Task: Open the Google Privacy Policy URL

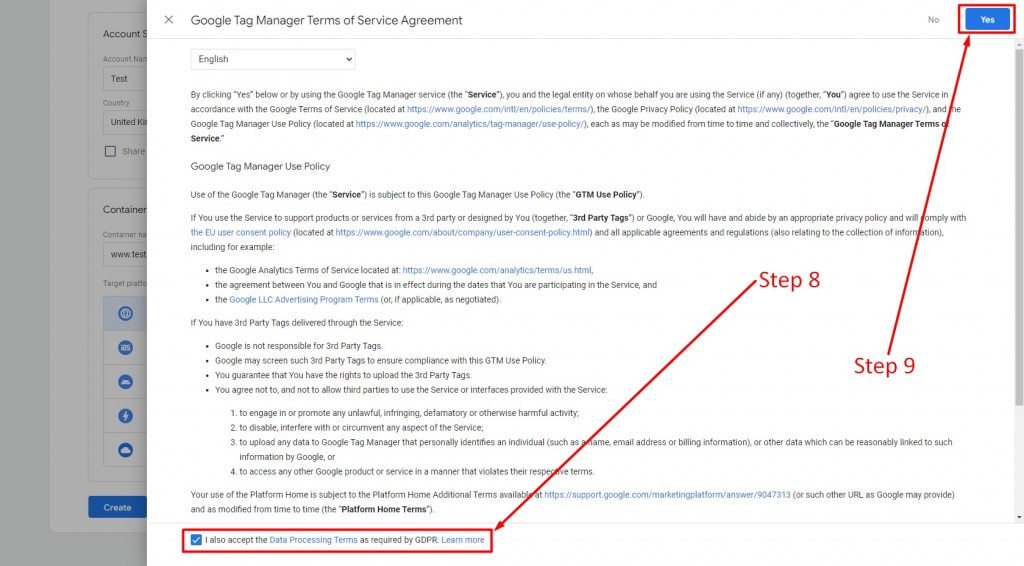Action: 832,109
